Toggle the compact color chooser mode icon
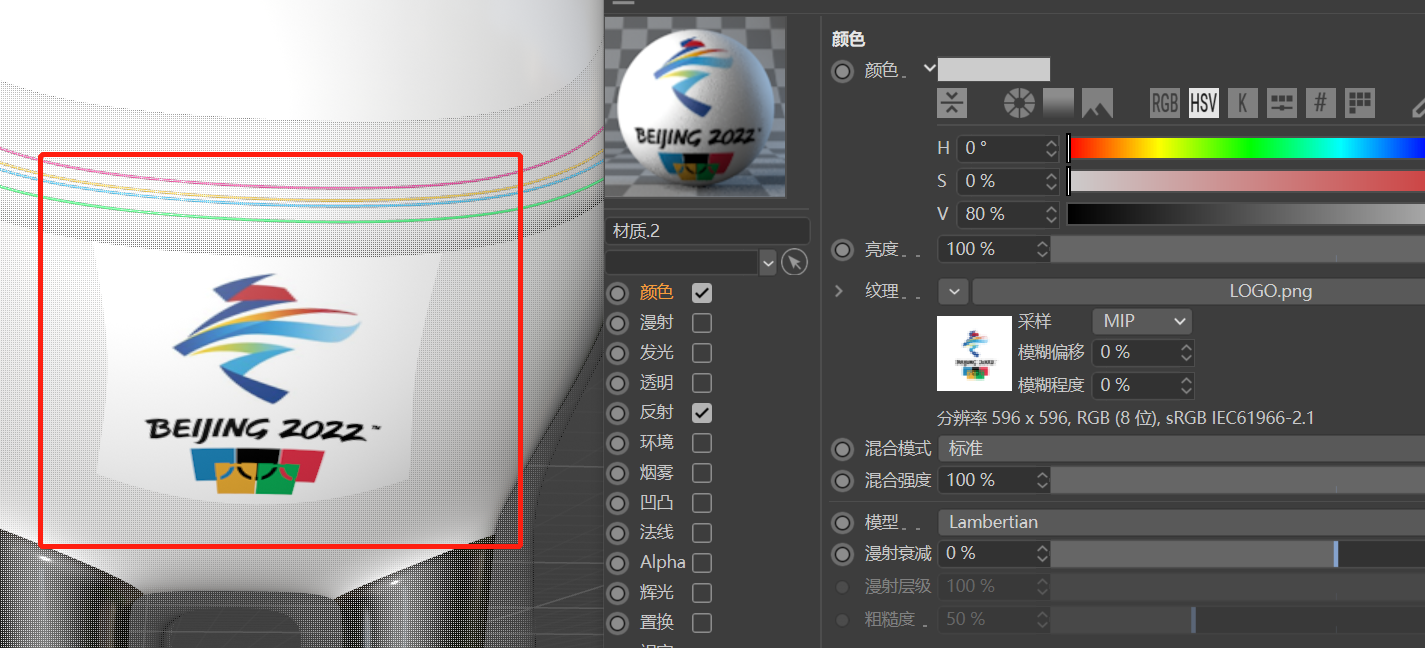The height and width of the screenshot is (648, 1425). (952, 103)
